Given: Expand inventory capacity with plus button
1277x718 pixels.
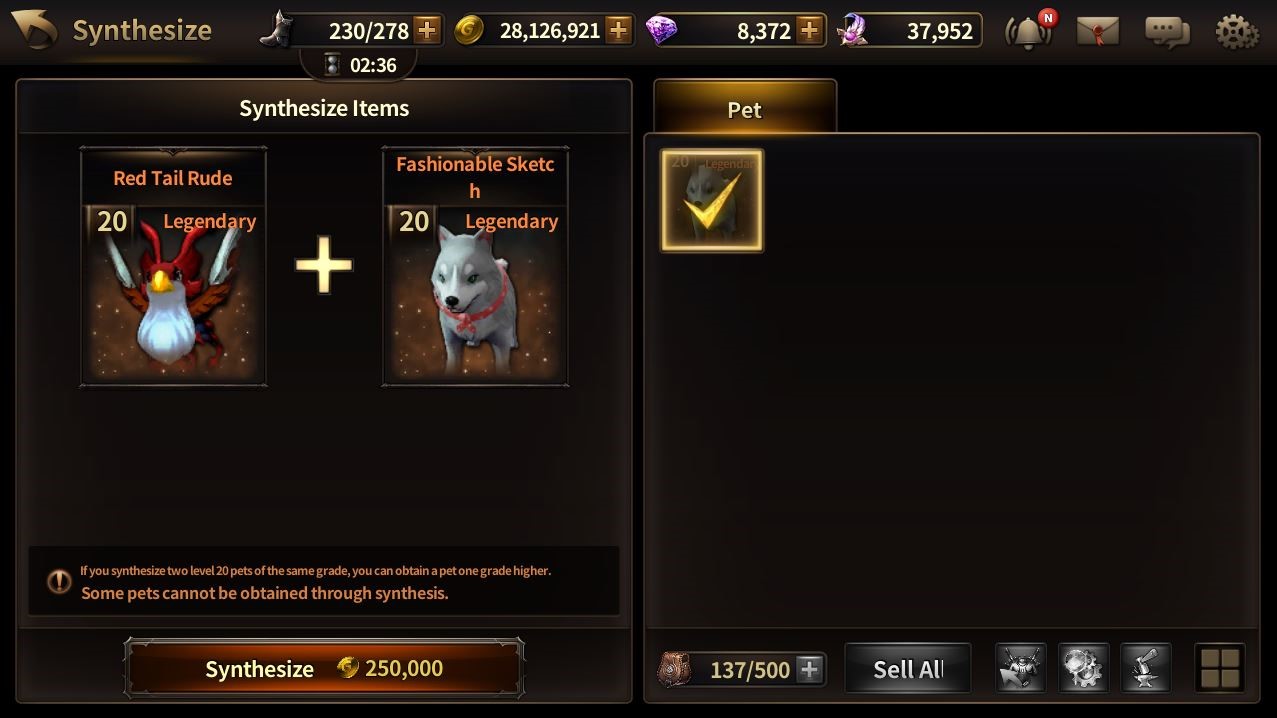Looking at the screenshot, I should pyautogui.click(x=810, y=669).
